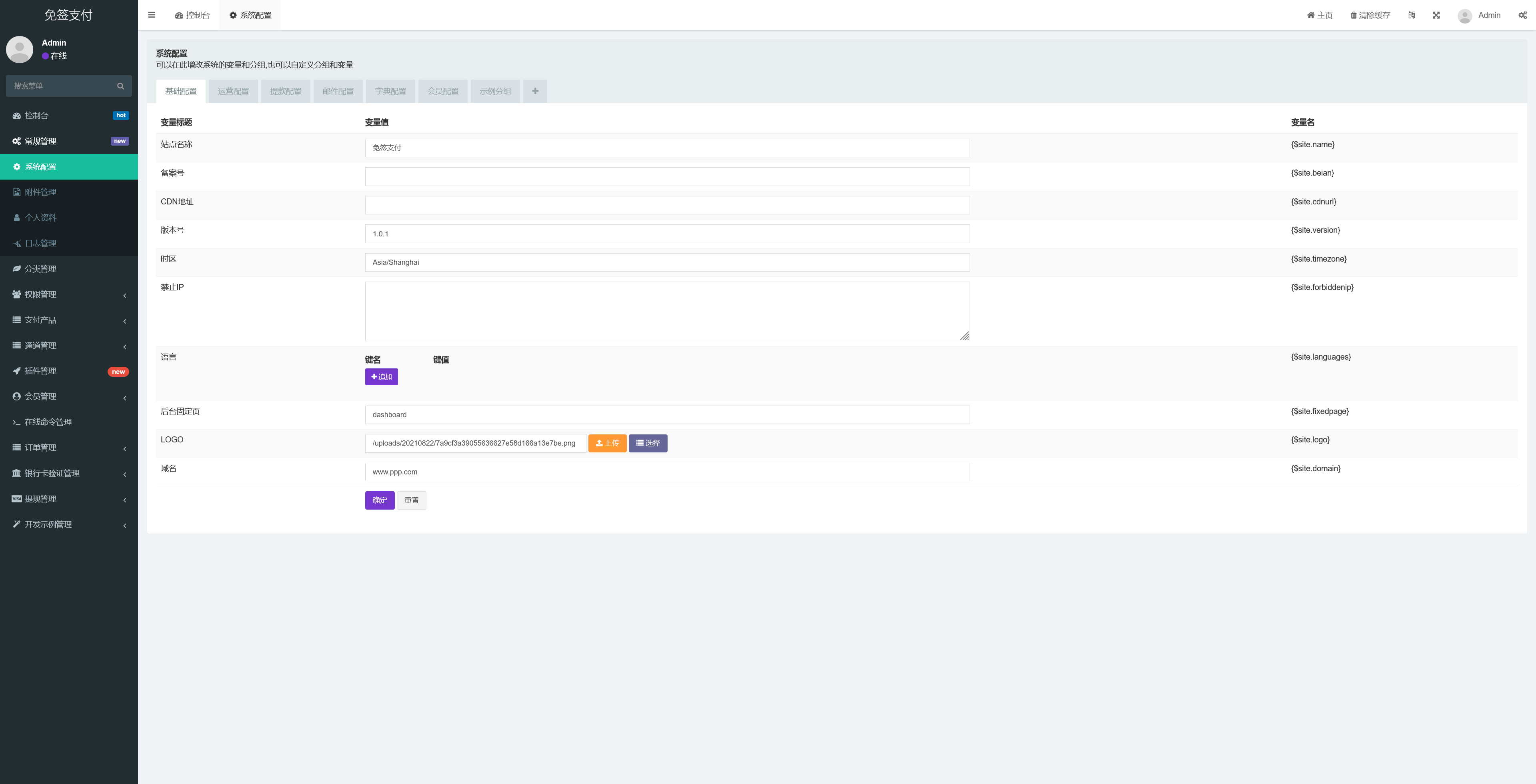The height and width of the screenshot is (784, 1536).
Task: Switch to the 会员配置 tab
Action: 443,91
